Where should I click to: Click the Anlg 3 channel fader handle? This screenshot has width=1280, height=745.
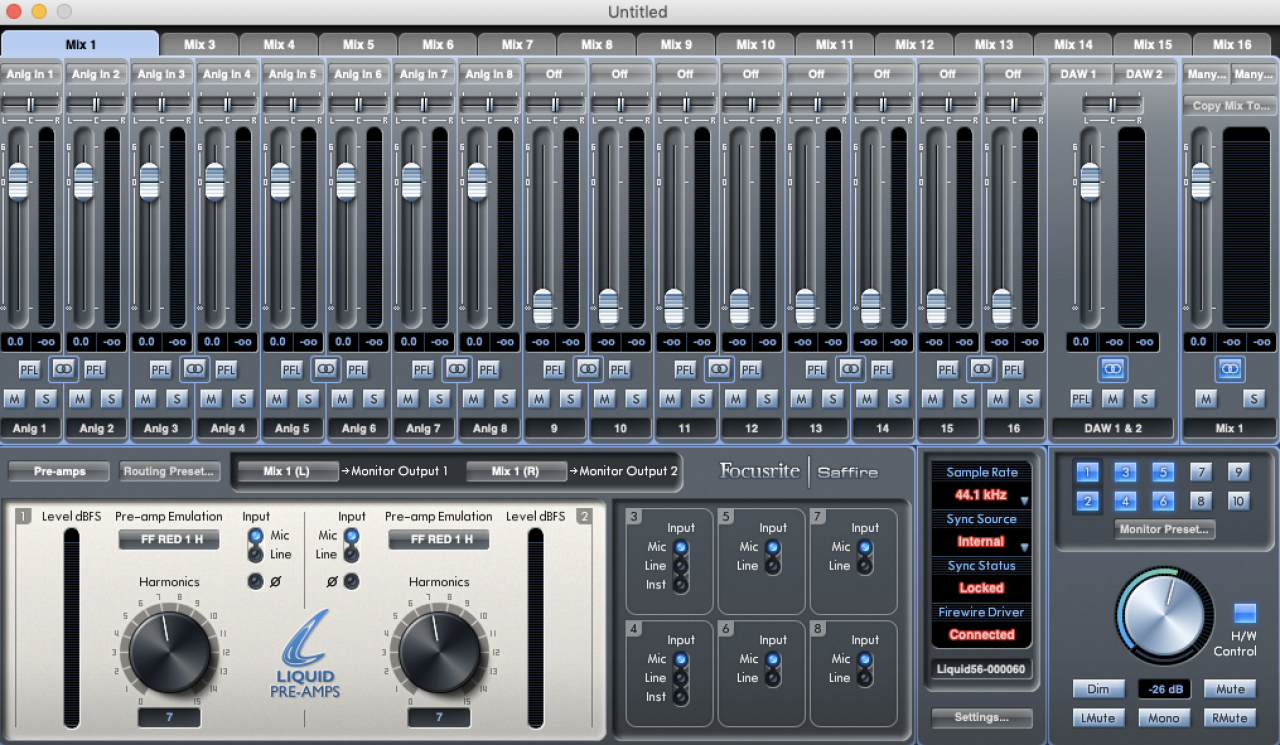coord(149,181)
